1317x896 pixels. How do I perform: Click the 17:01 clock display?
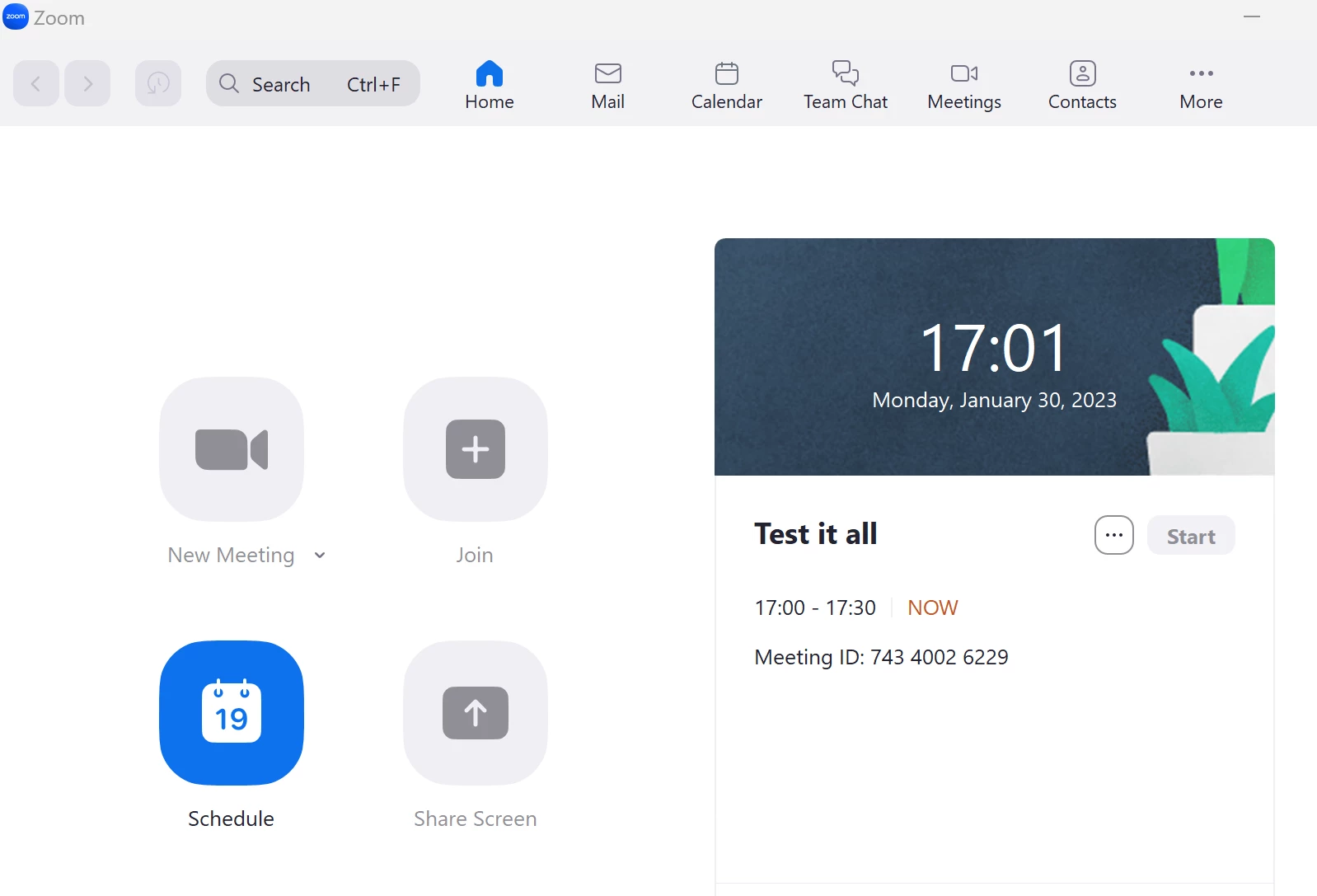click(x=994, y=348)
